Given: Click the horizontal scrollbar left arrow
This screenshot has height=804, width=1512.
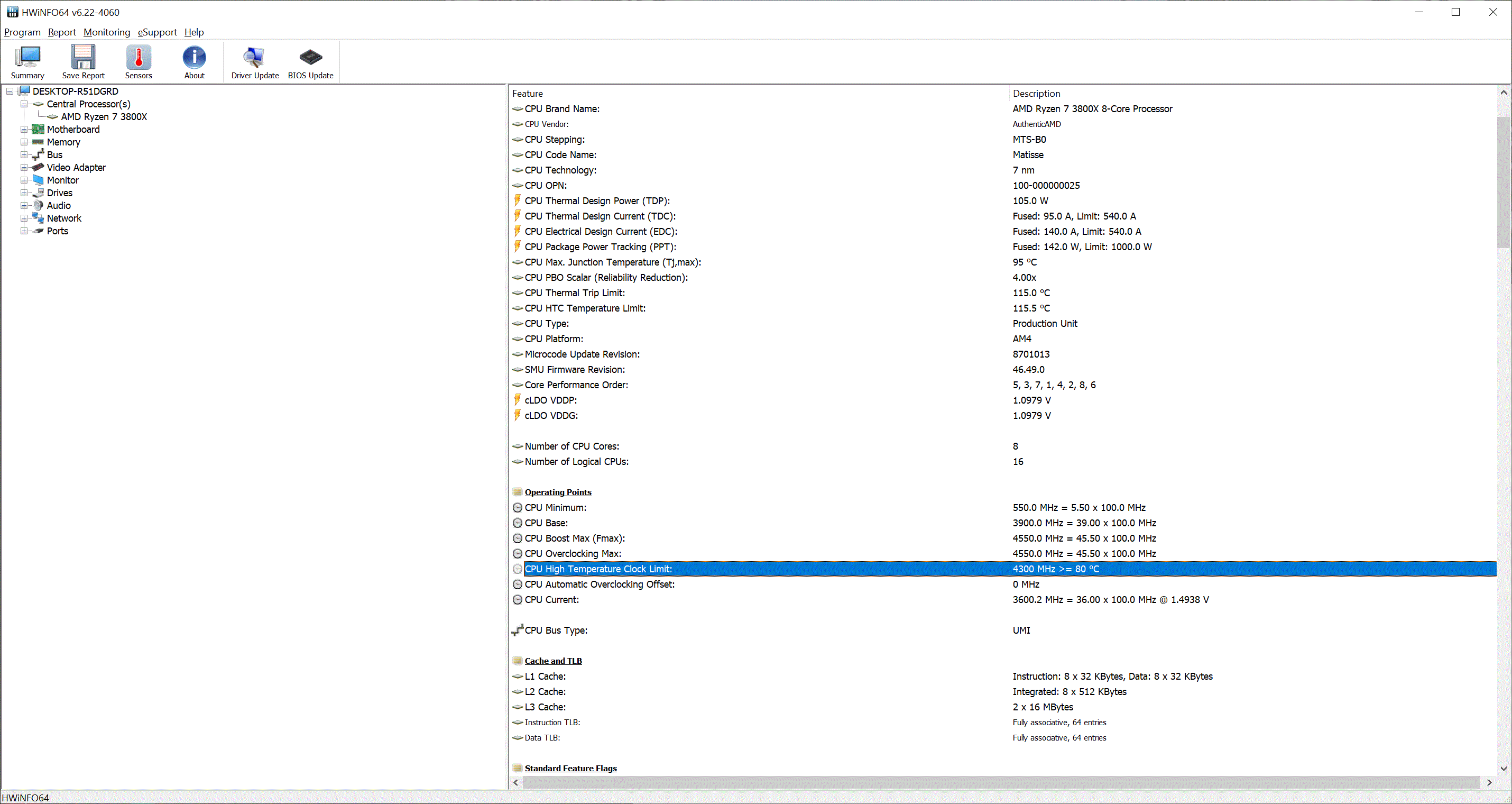Looking at the screenshot, I should click(516, 782).
